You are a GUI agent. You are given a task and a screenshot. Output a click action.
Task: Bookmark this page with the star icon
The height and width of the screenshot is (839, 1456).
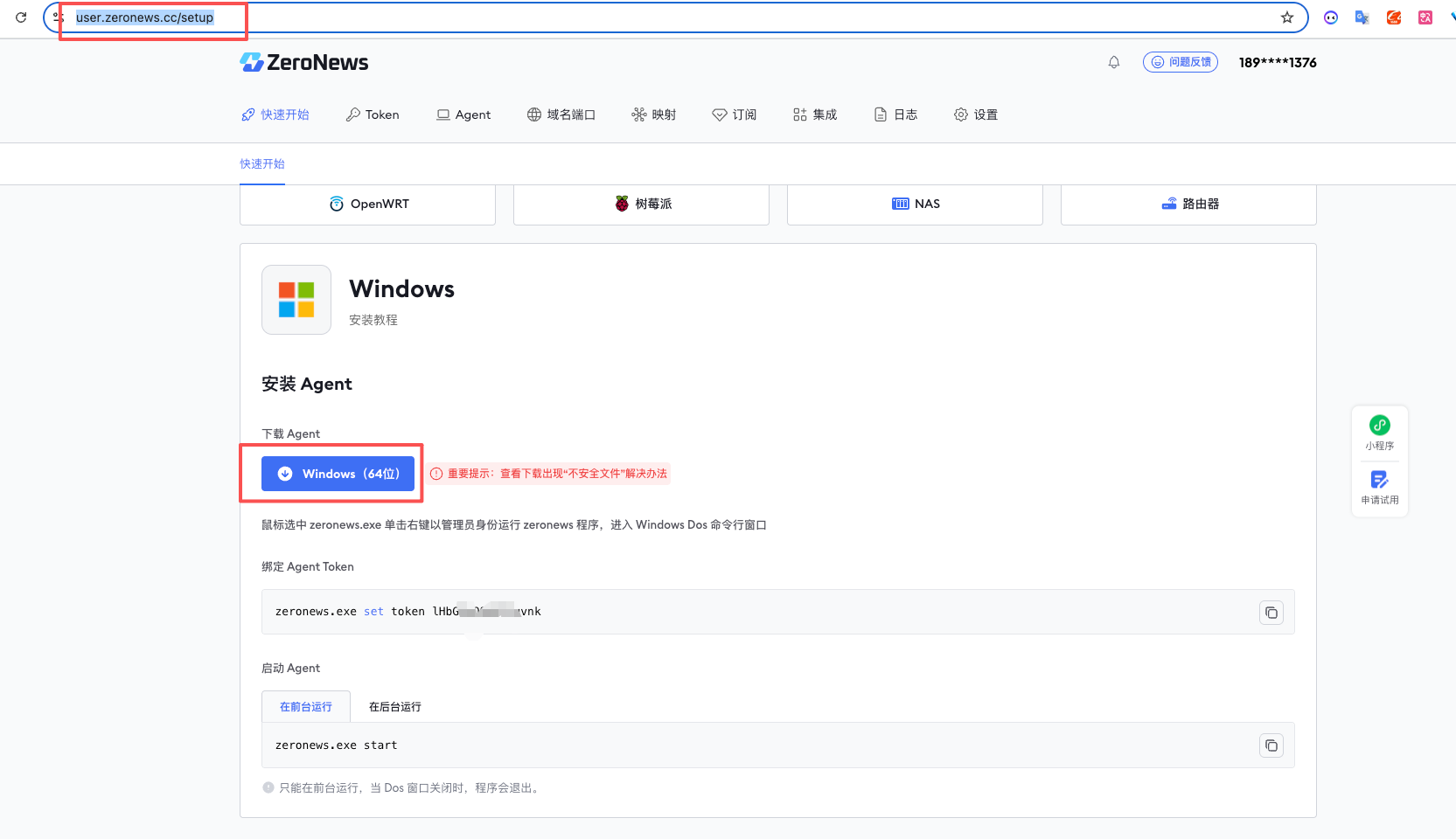[1287, 17]
